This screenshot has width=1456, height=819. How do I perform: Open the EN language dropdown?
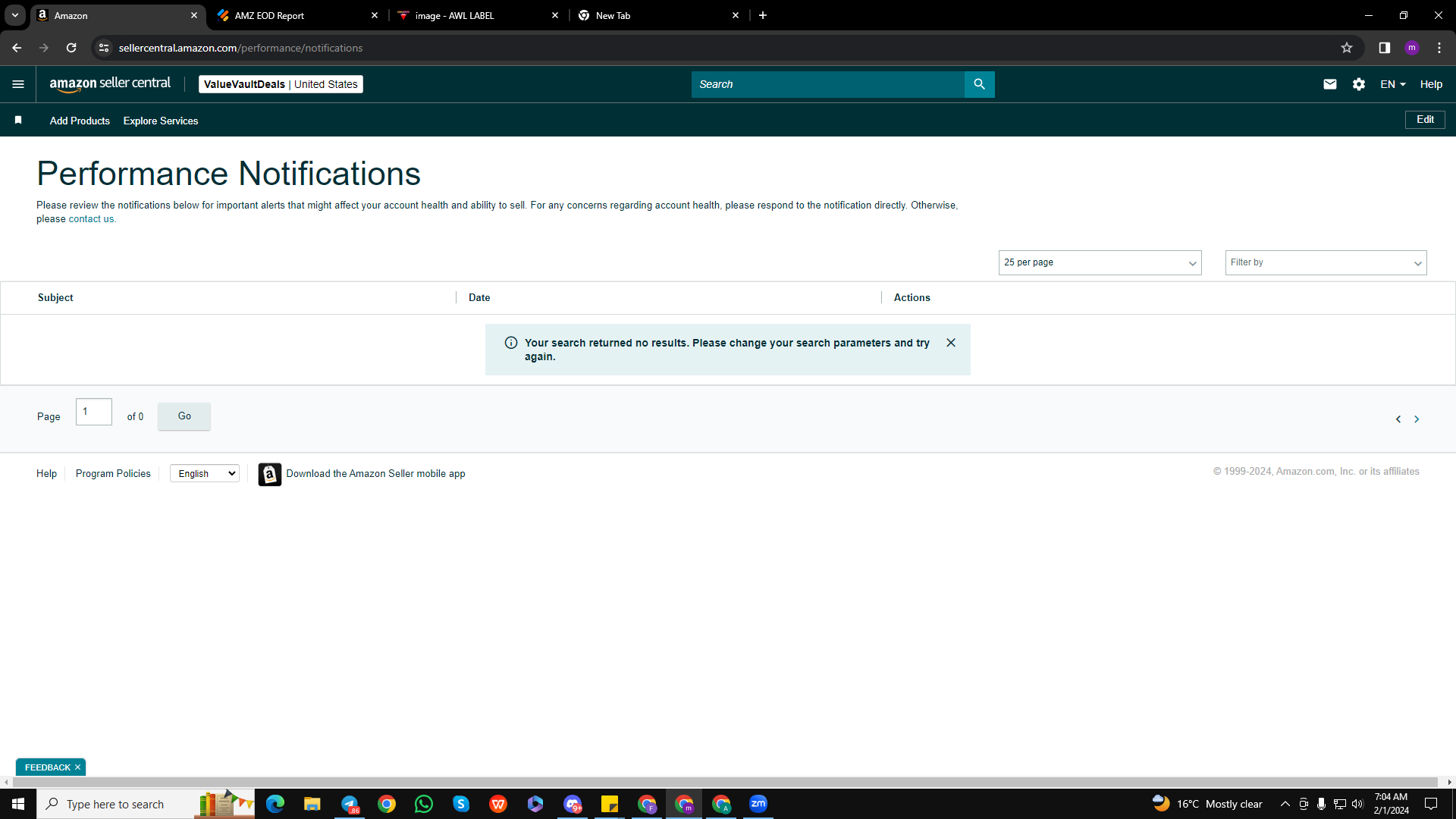click(1393, 84)
